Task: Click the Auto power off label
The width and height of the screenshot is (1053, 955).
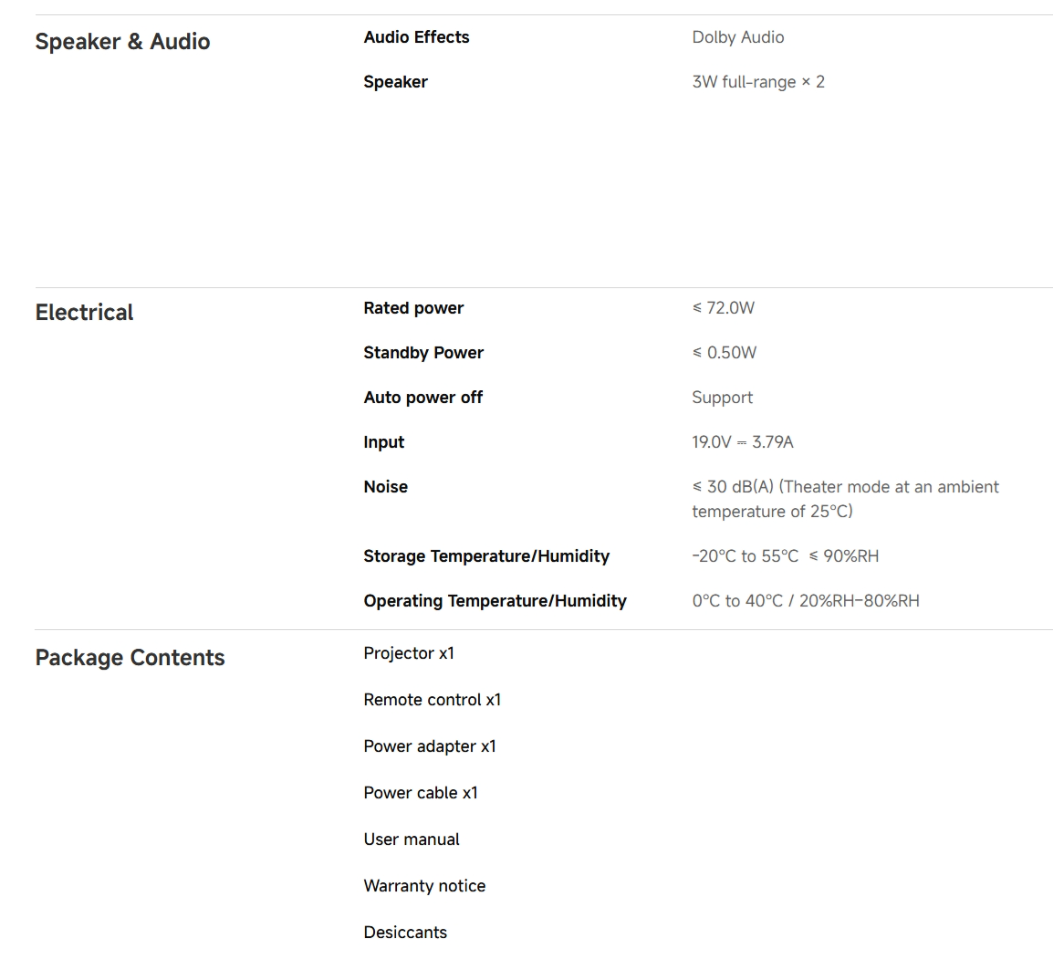Action: pyautogui.click(x=423, y=398)
